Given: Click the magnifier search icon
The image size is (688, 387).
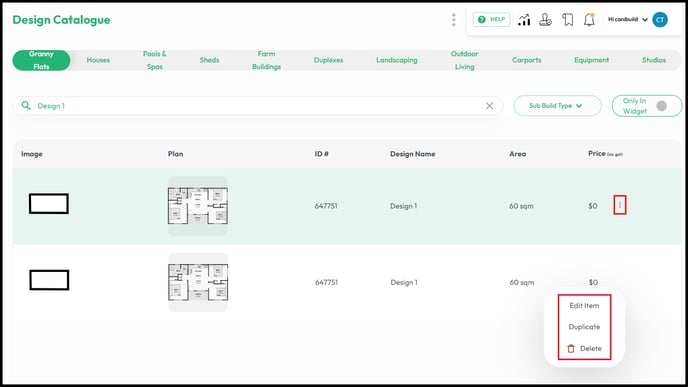Looking at the screenshot, I should point(26,106).
